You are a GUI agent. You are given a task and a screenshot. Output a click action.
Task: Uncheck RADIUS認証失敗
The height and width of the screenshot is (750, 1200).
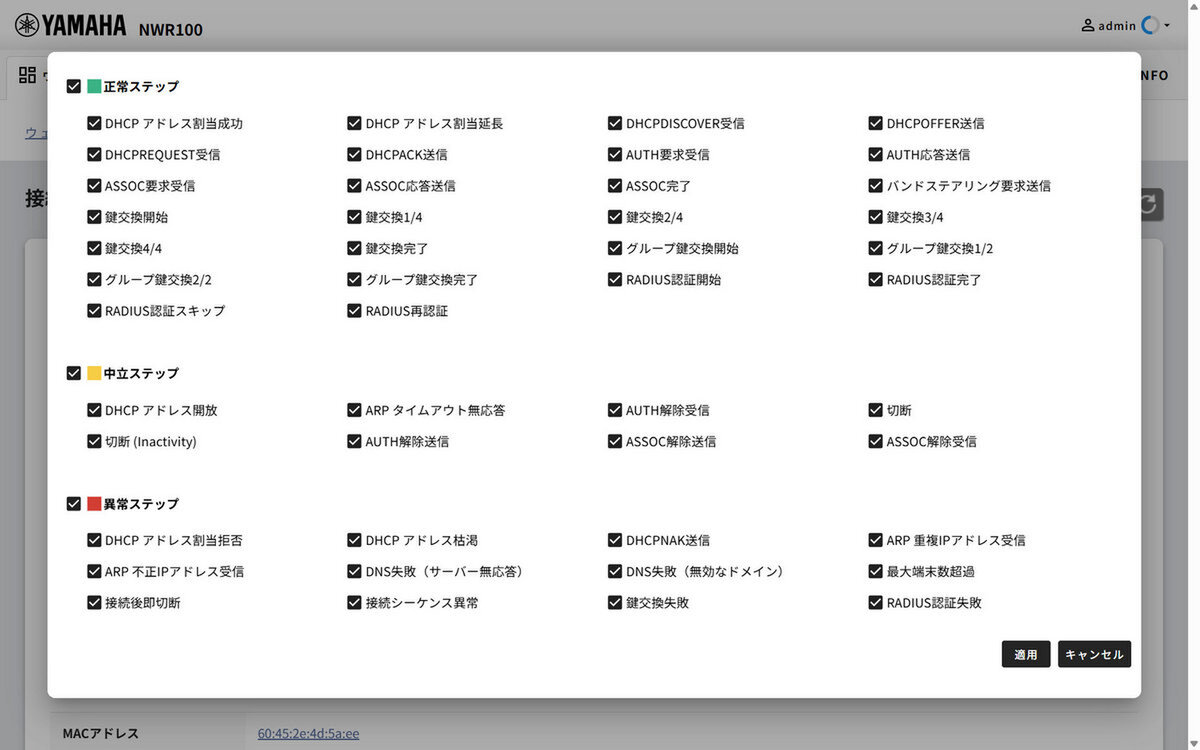pos(876,603)
